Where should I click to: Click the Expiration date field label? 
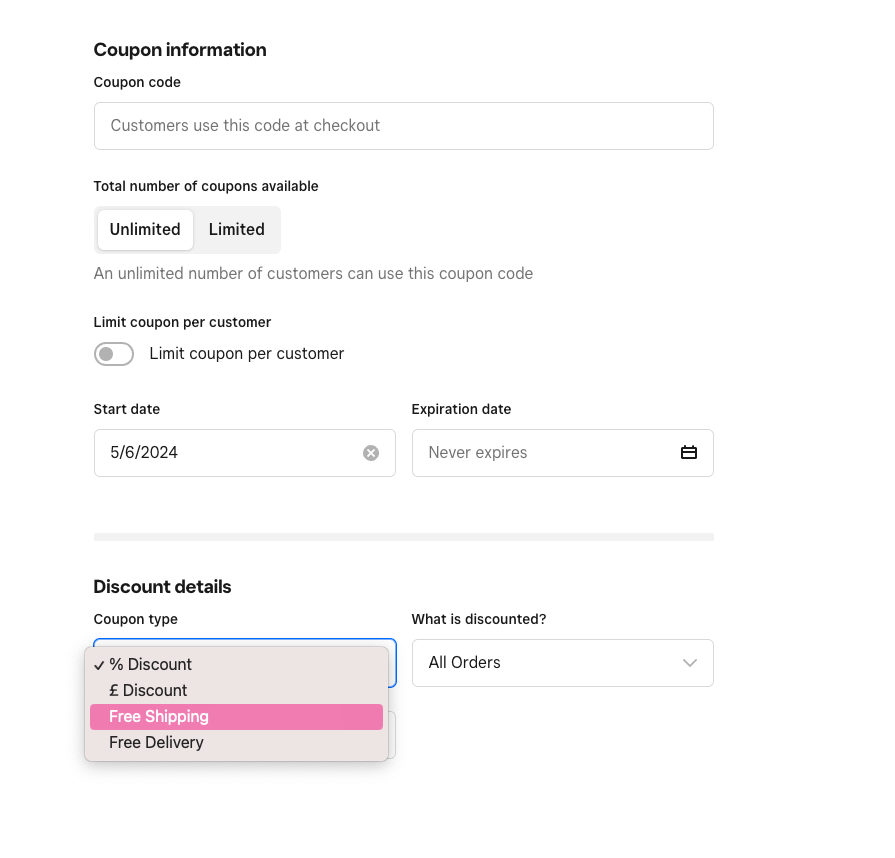pos(461,409)
